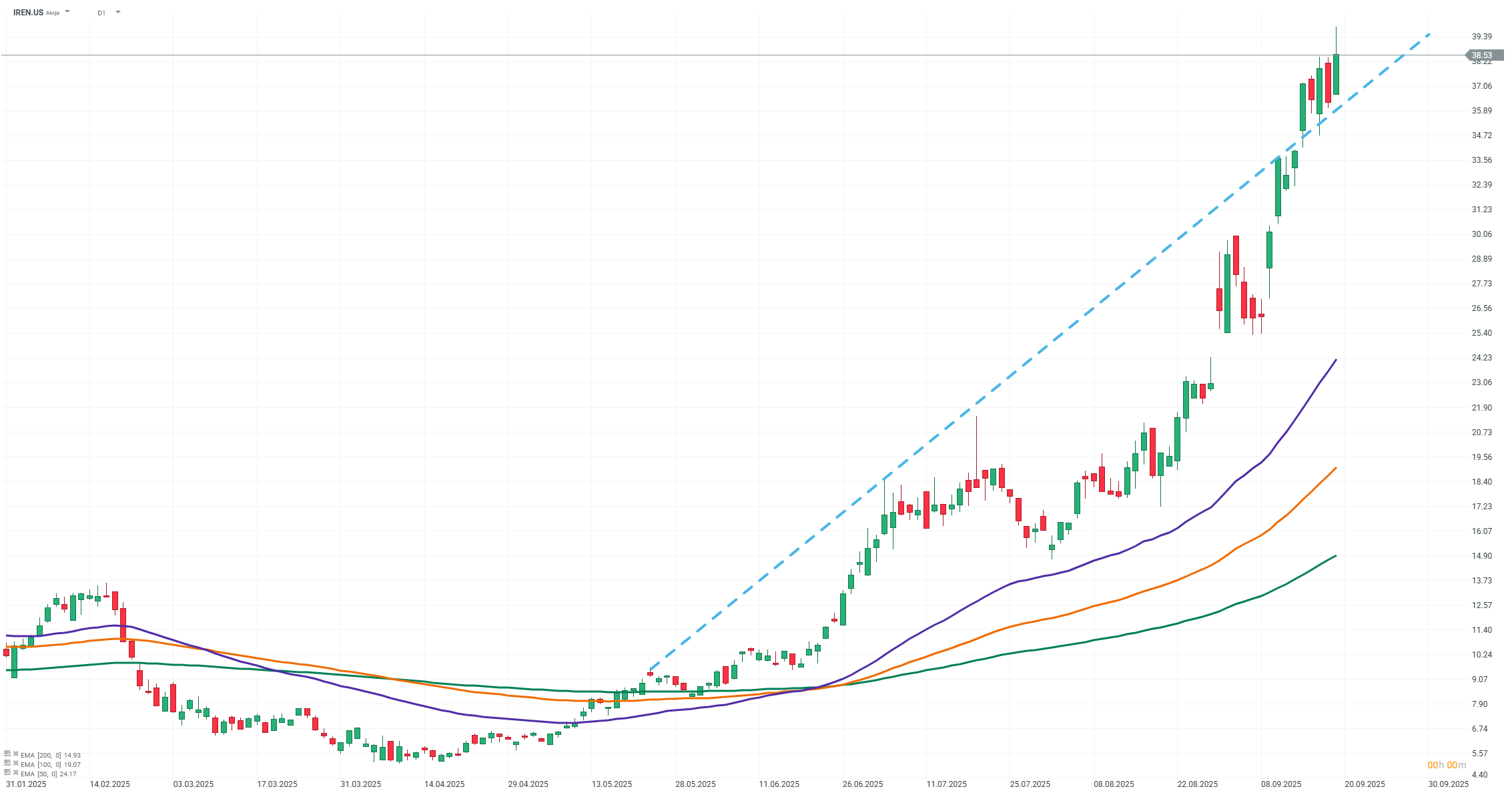The width and height of the screenshot is (1512, 795).
Task: Click the Akcje instrument type label
Action: [53, 13]
